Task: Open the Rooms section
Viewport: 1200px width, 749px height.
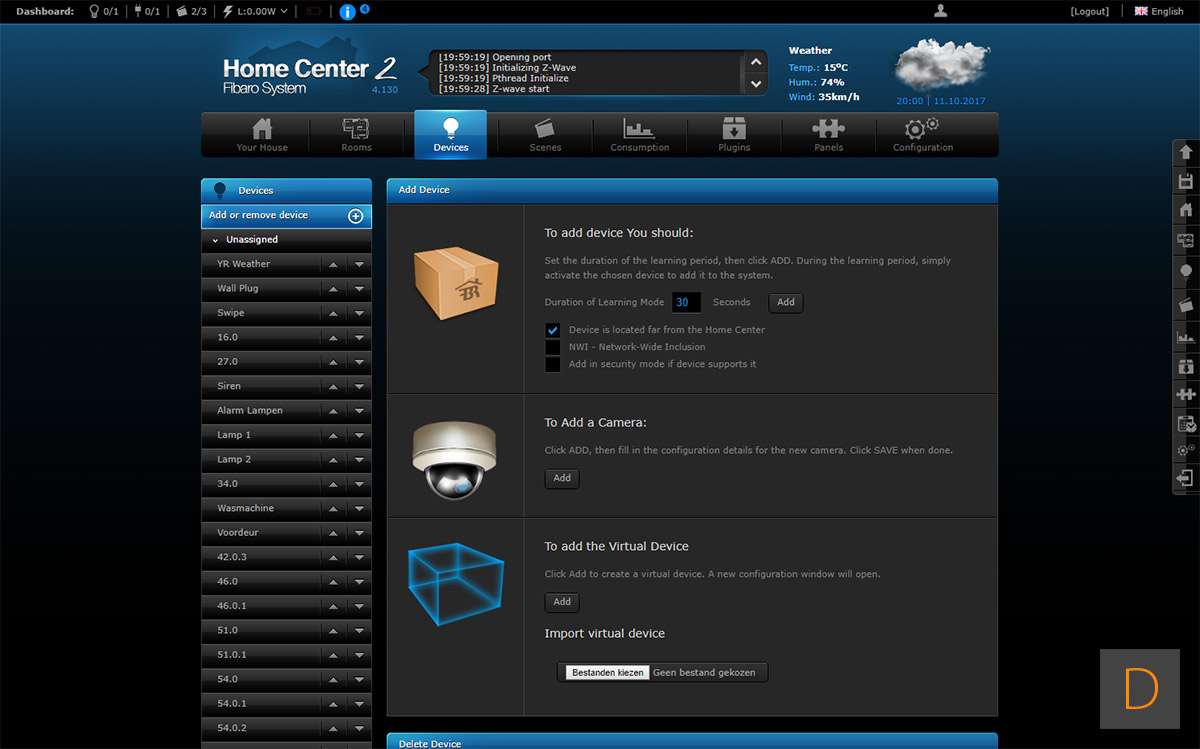Action: pyautogui.click(x=356, y=135)
